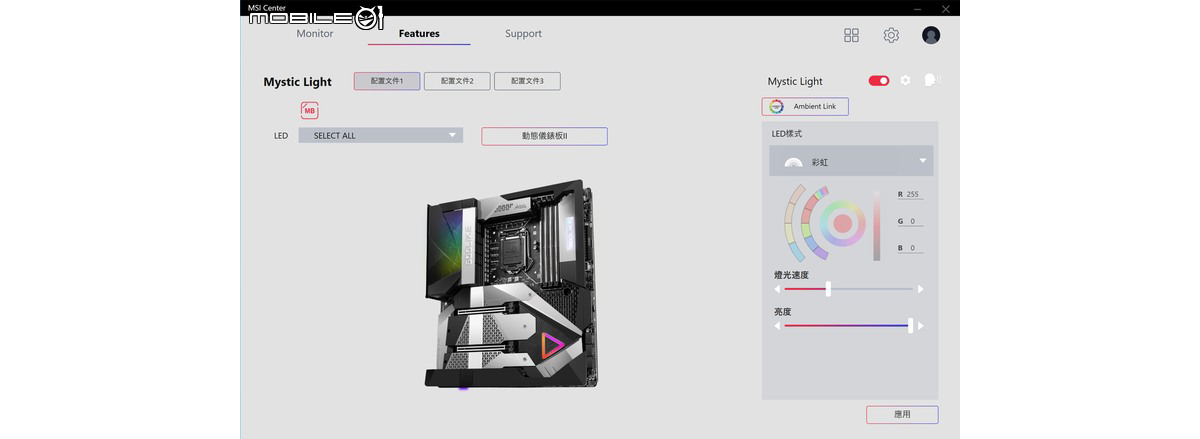Click the 動態儀錶板II button
The height and width of the screenshot is (439, 1200).
click(544, 136)
